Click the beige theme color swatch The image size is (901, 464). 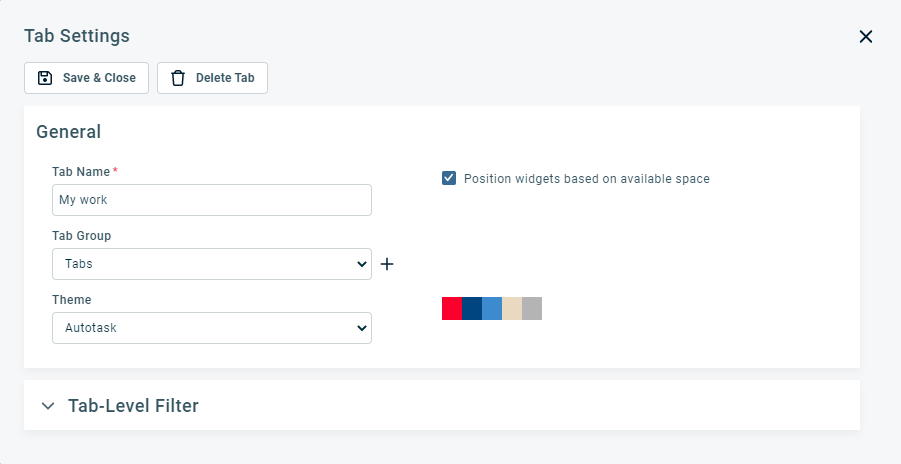(512, 308)
